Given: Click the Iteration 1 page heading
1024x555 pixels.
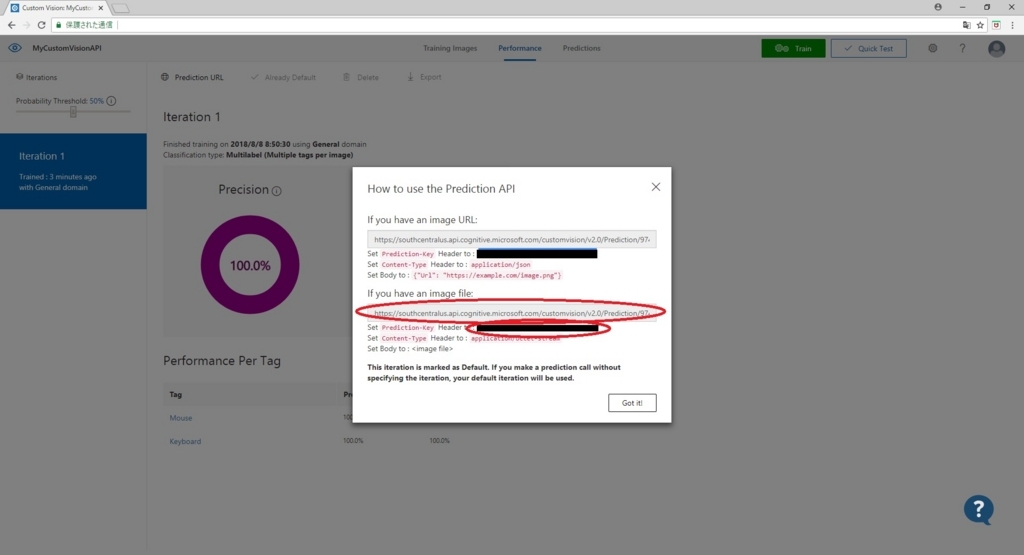Looking at the screenshot, I should (191, 117).
